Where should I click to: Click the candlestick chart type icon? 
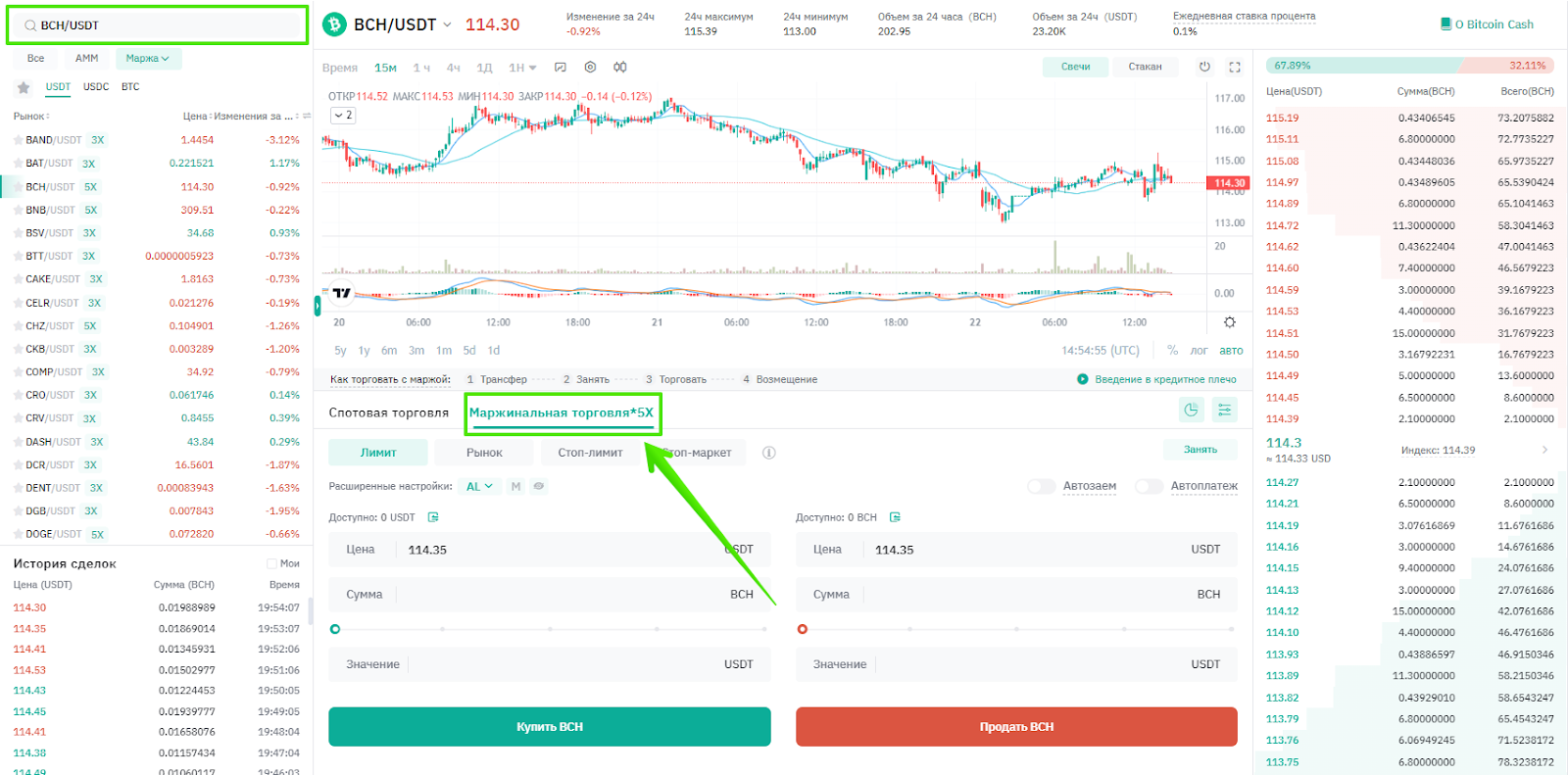(x=620, y=68)
